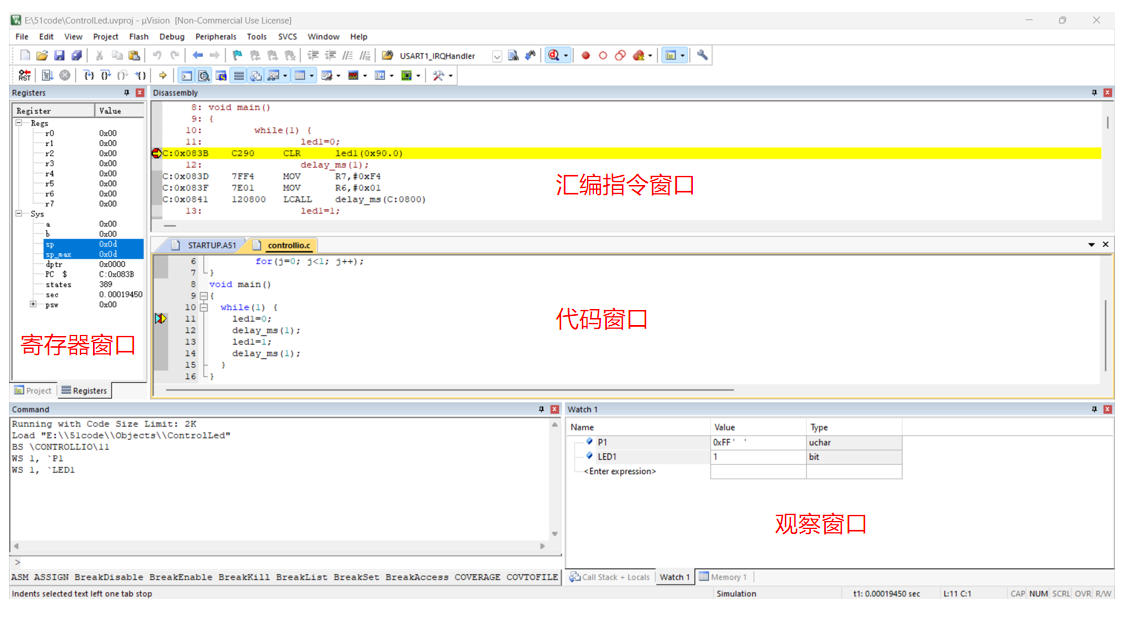
Task: Click the Save file toolbar icon
Action: tap(59, 56)
